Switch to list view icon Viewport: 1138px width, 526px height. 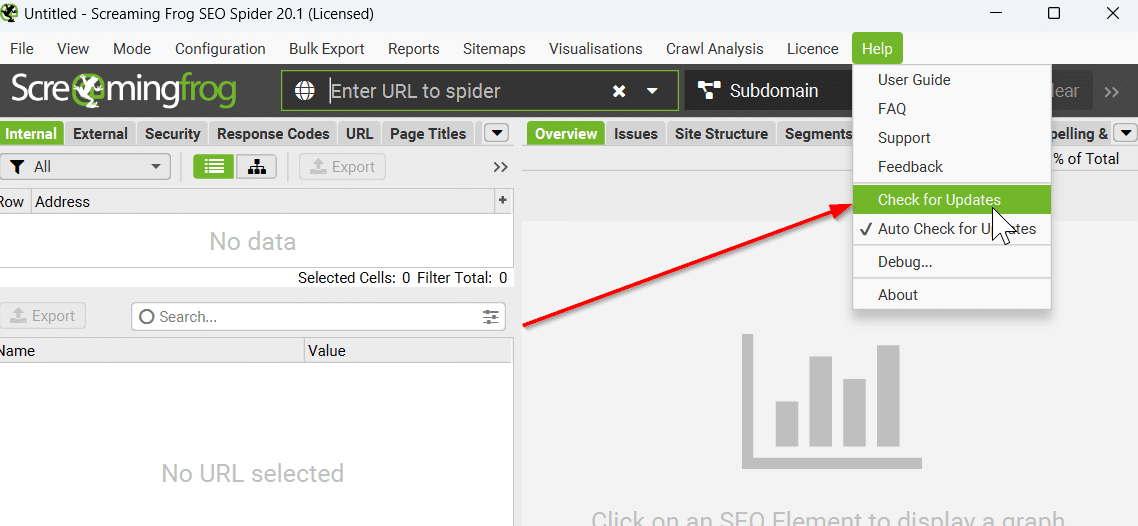click(213, 167)
